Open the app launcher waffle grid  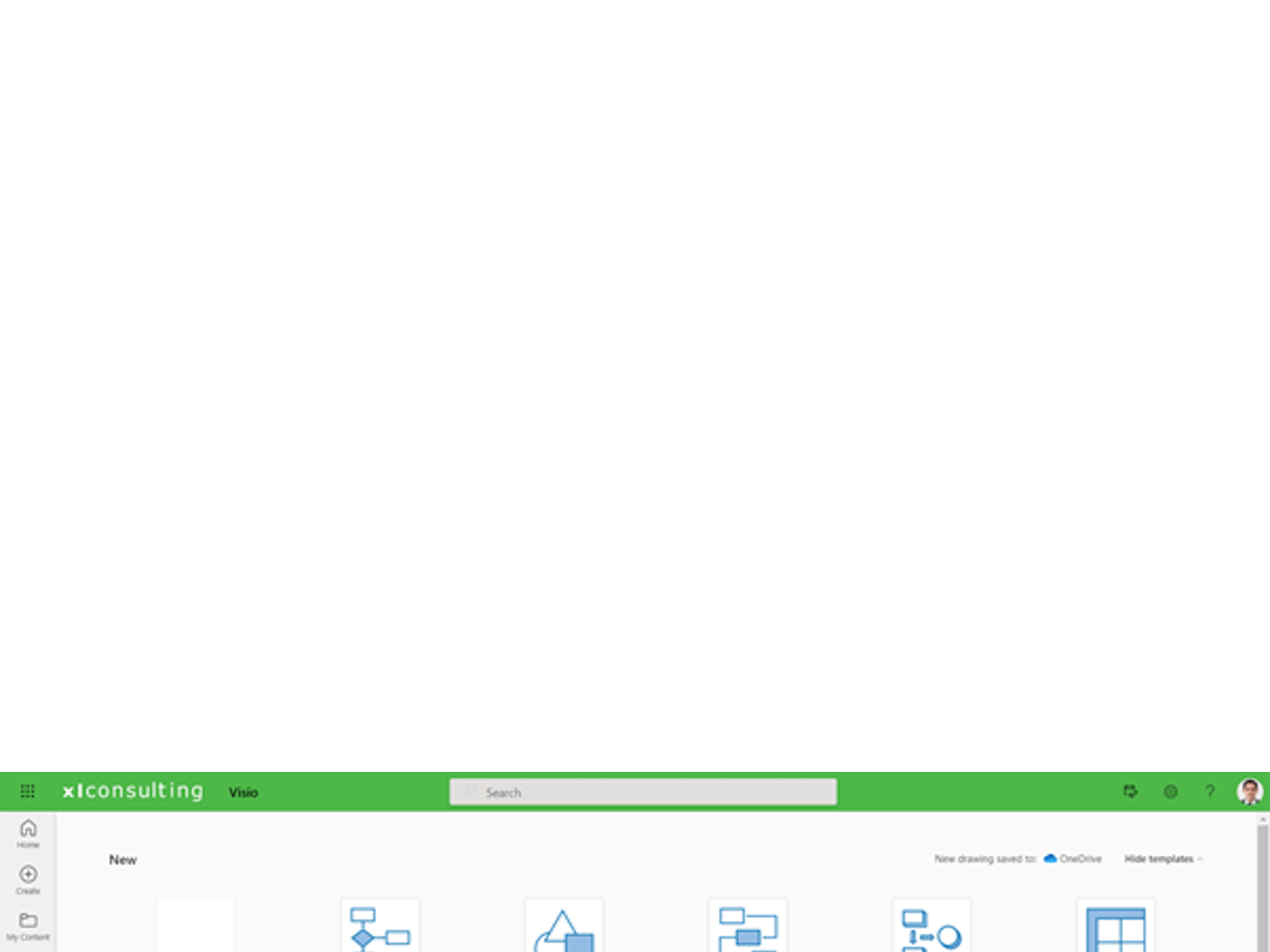(x=27, y=791)
